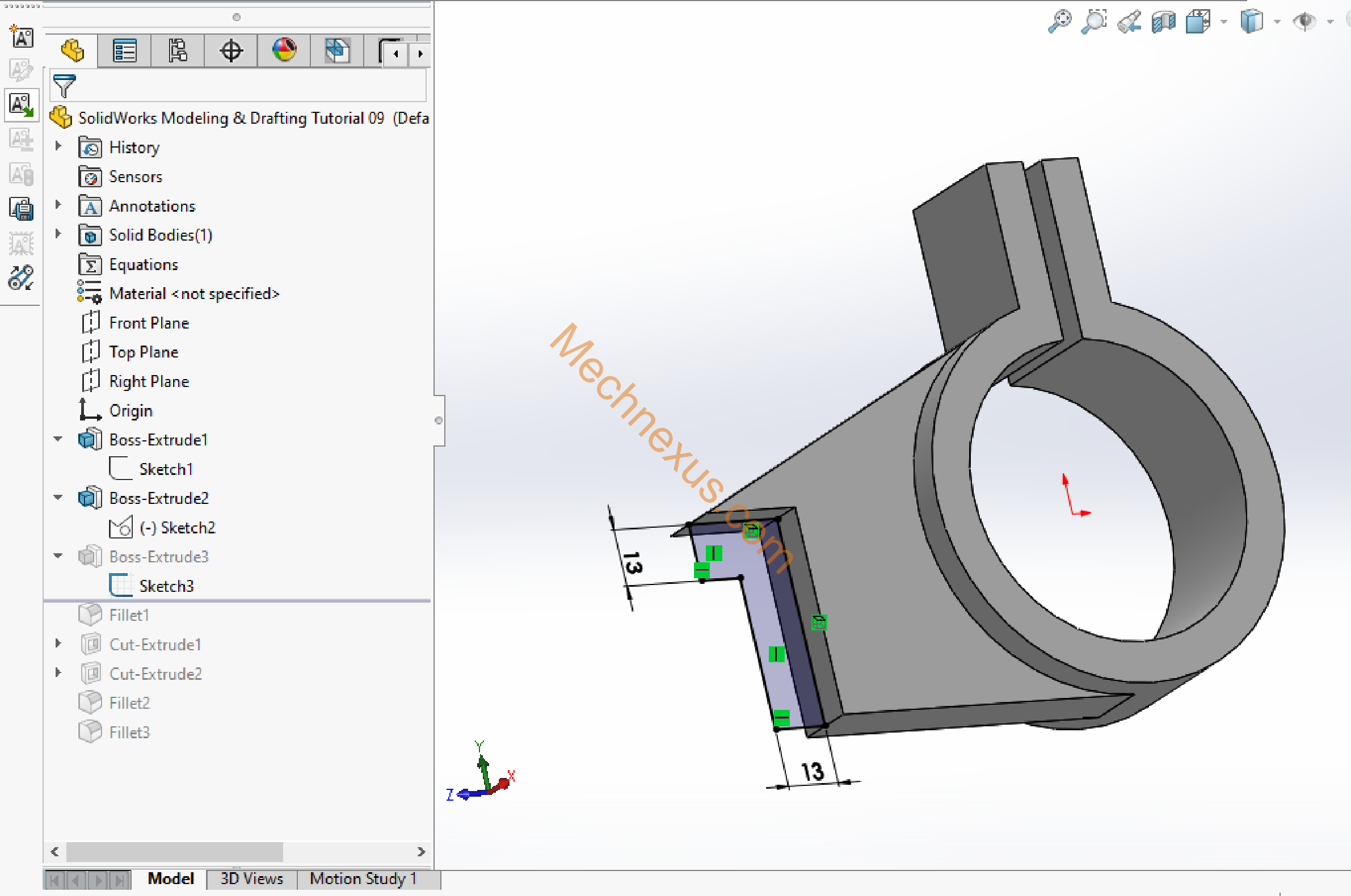Switch to the 3D Views tab

[x=251, y=879]
